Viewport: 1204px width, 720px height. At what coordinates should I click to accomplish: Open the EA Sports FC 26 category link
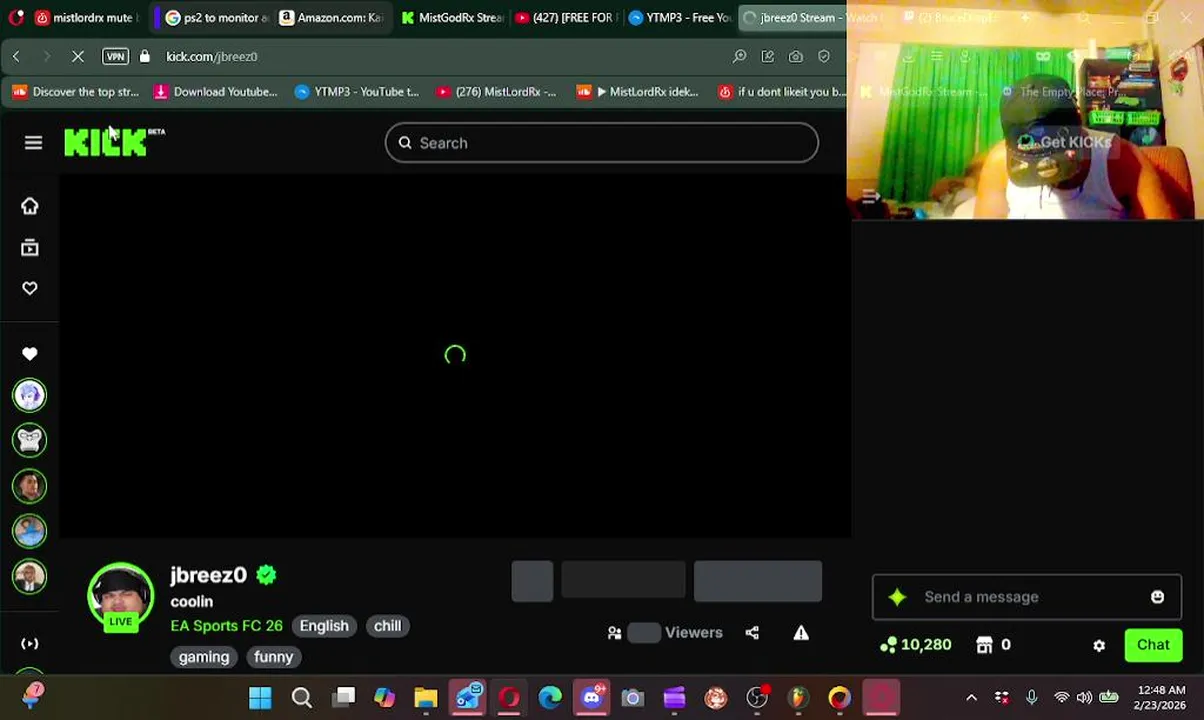point(227,626)
